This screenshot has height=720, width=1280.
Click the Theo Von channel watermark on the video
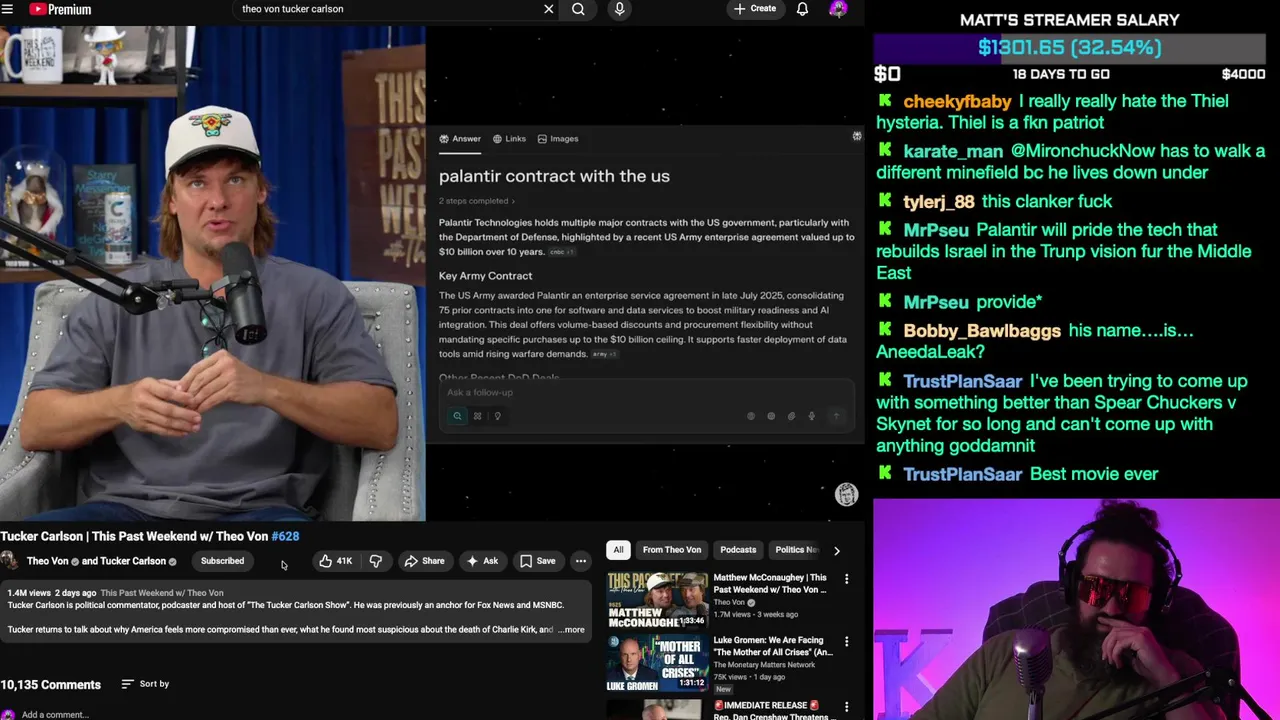[846, 494]
